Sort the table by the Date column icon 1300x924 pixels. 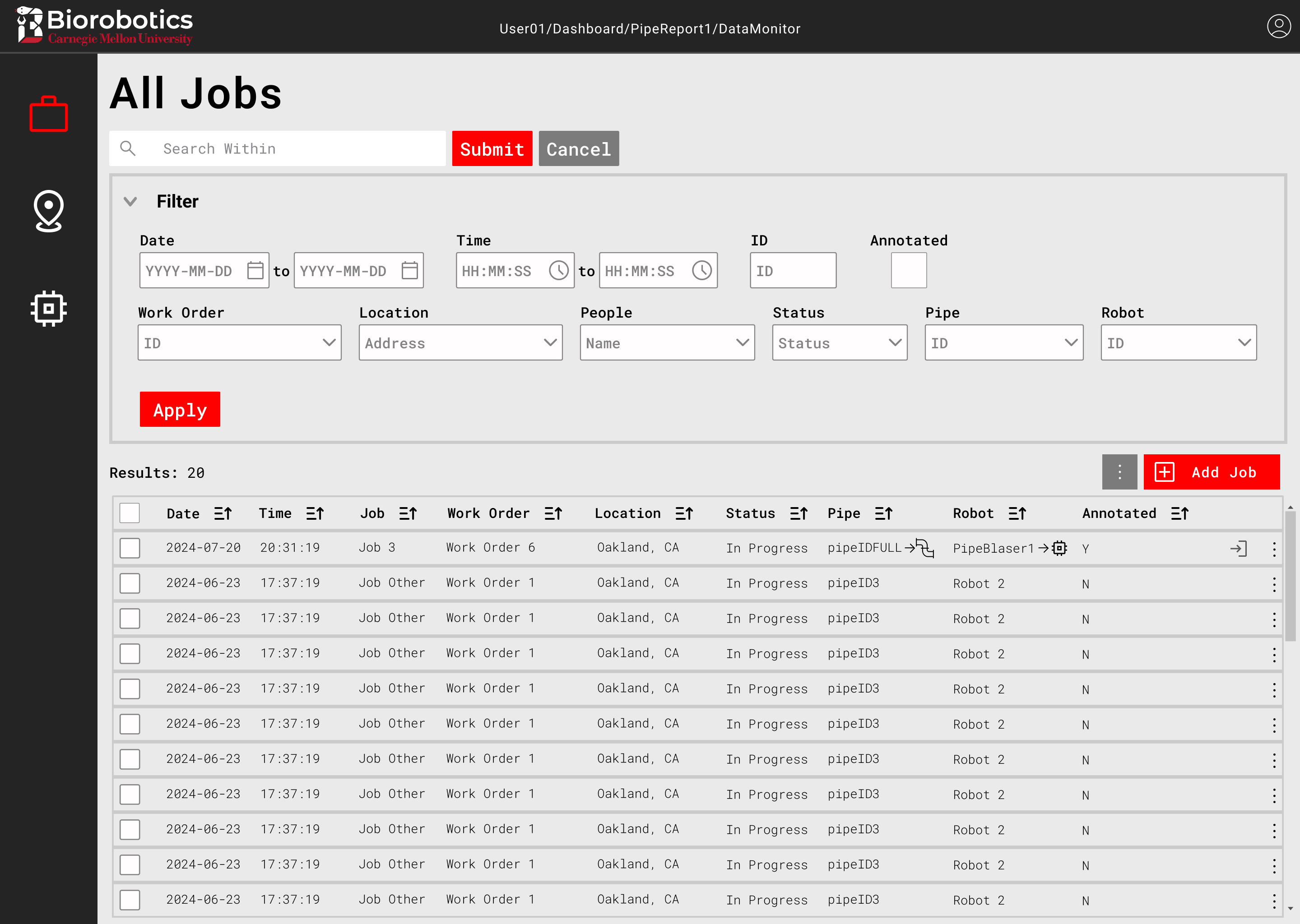(223, 513)
